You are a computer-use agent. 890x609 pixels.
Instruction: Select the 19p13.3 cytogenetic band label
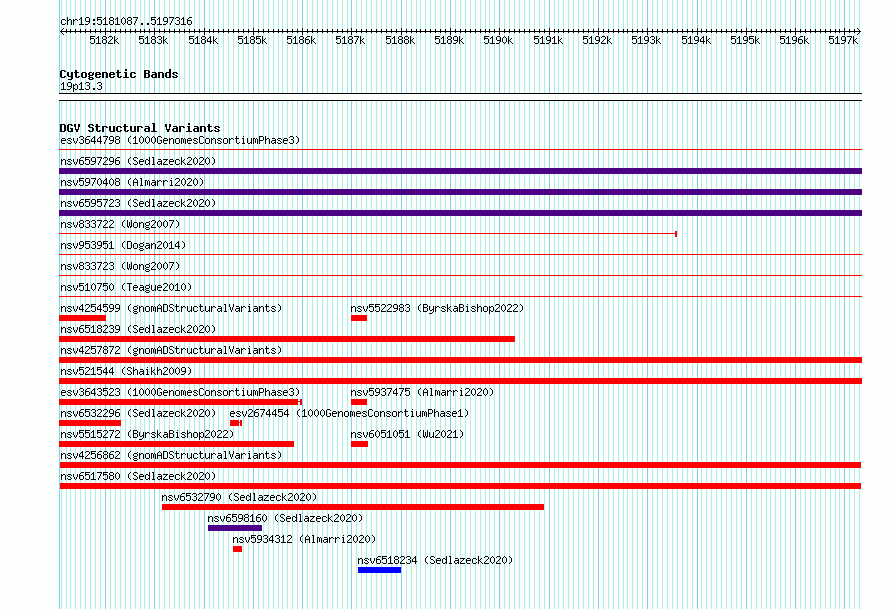pyautogui.click(x=81, y=86)
